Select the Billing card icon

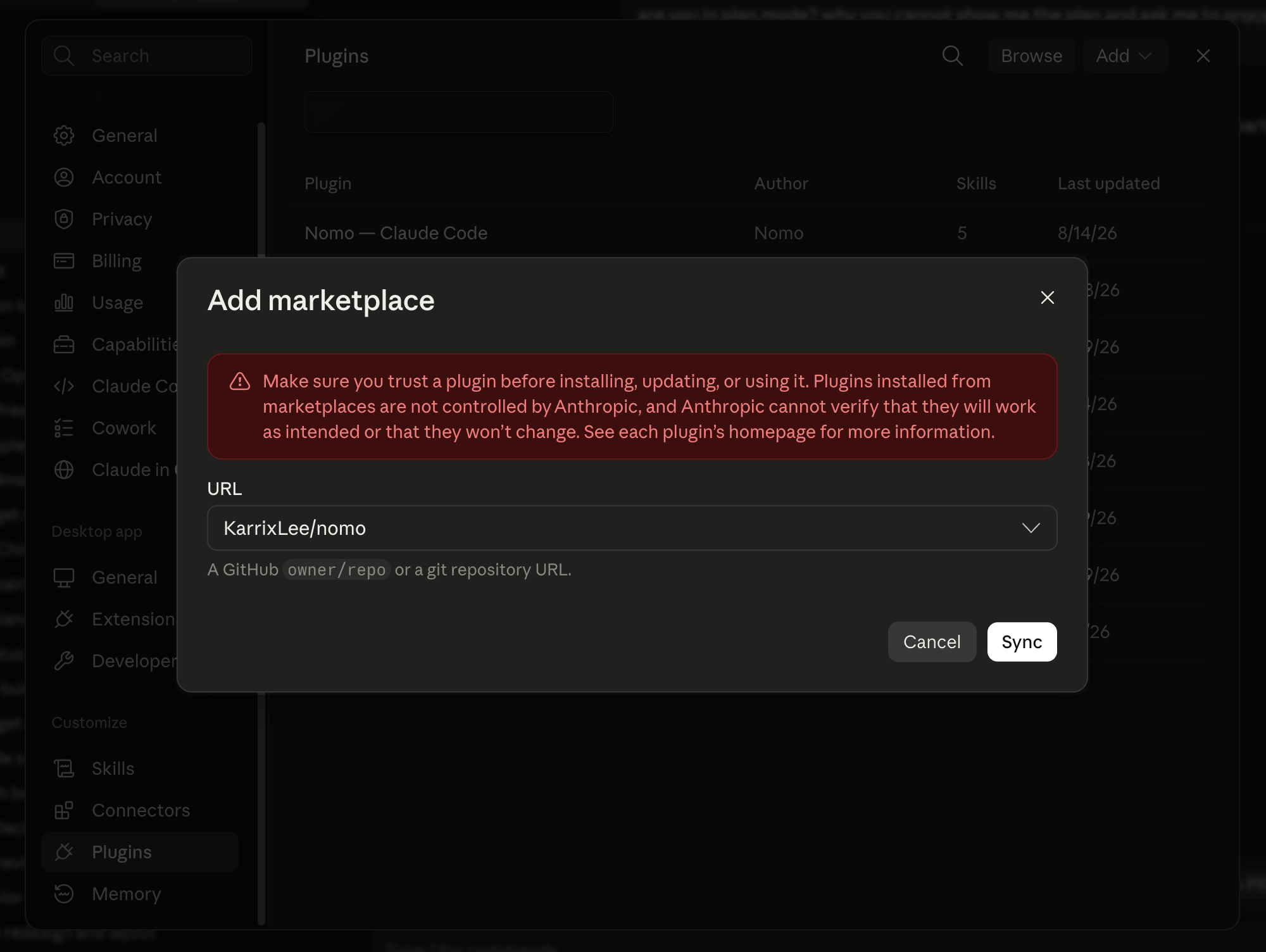pyautogui.click(x=64, y=261)
